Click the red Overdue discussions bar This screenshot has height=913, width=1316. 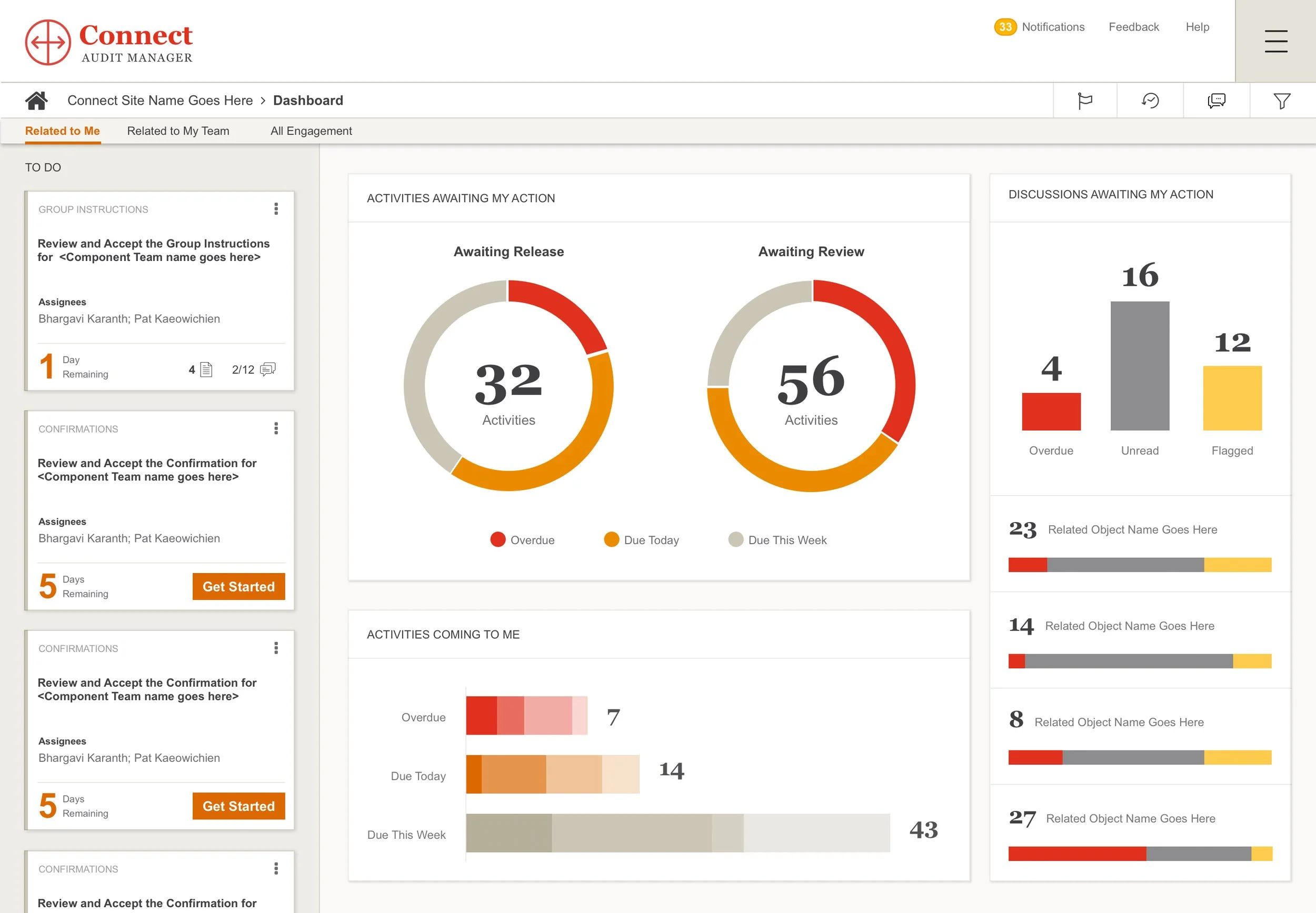[x=1051, y=412]
